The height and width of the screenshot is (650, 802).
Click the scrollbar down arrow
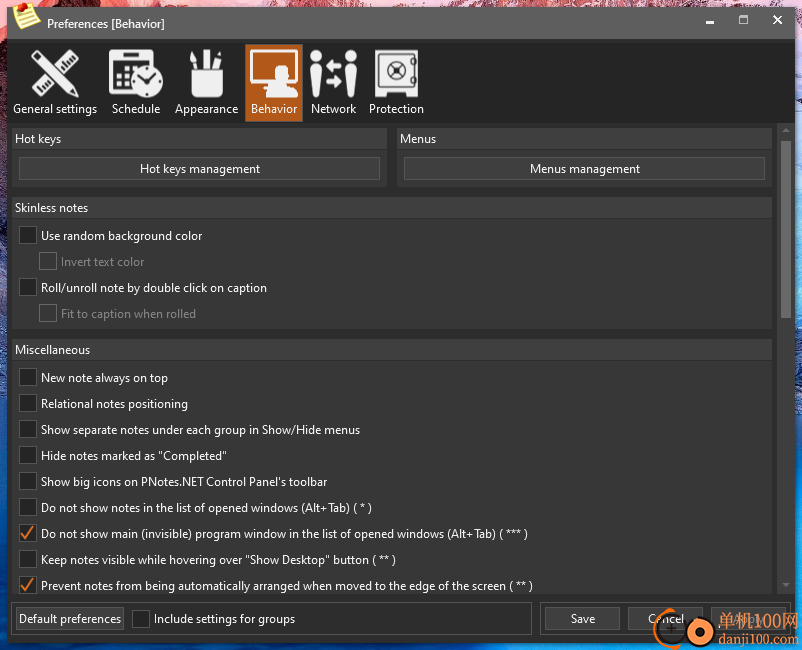tap(786, 585)
